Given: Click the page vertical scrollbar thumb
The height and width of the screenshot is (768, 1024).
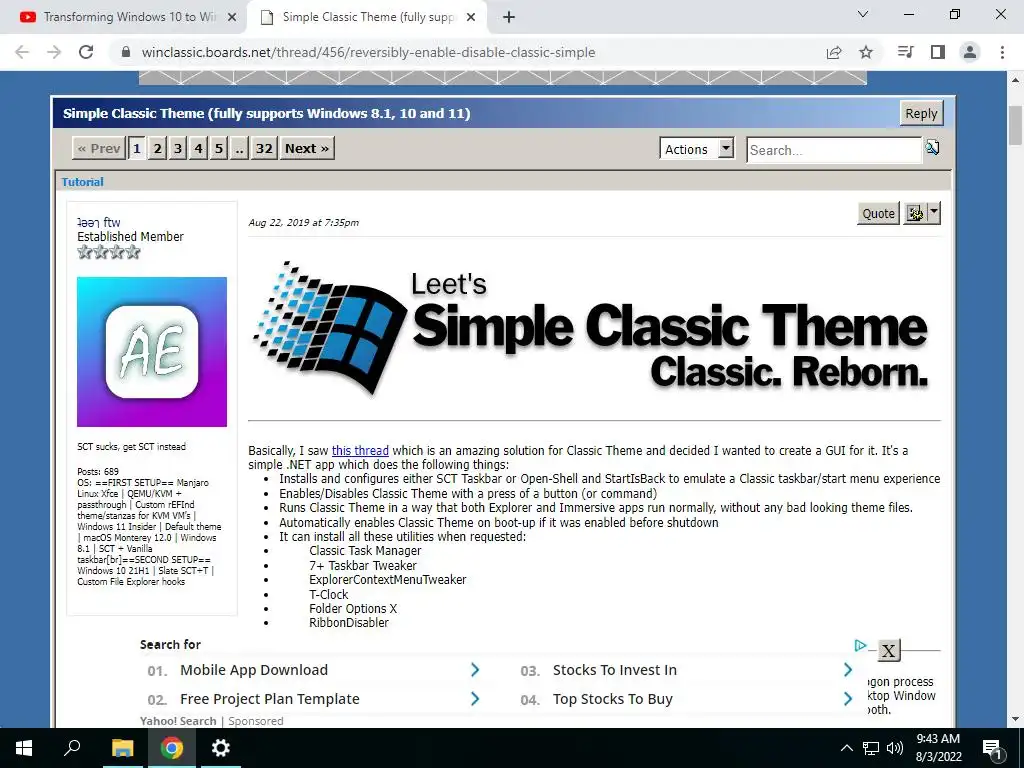Looking at the screenshot, I should pyautogui.click(x=1015, y=125).
